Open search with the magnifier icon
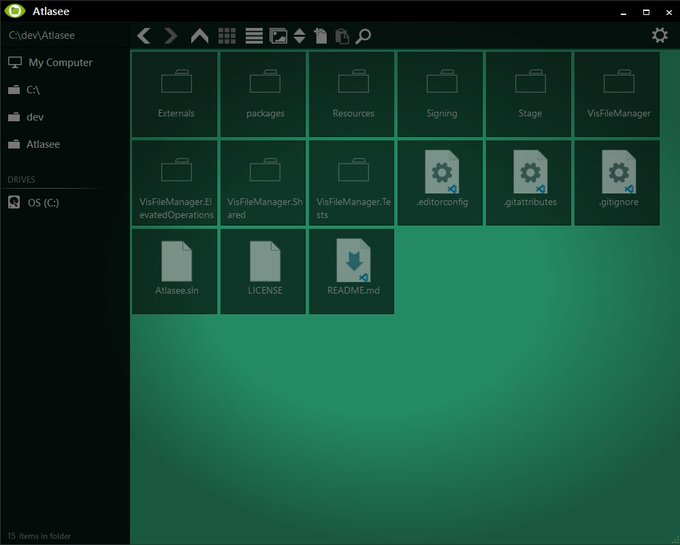The height and width of the screenshot is (545, 680). [363, 36]
